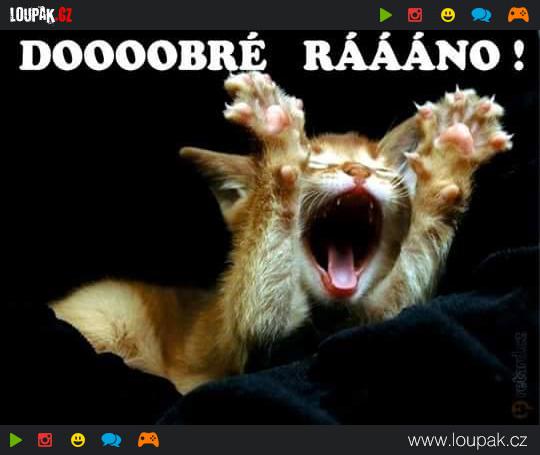Open the red Instagram icon in top bar
This screenshot has height=455, width=540.
click(x=415, y=15)
